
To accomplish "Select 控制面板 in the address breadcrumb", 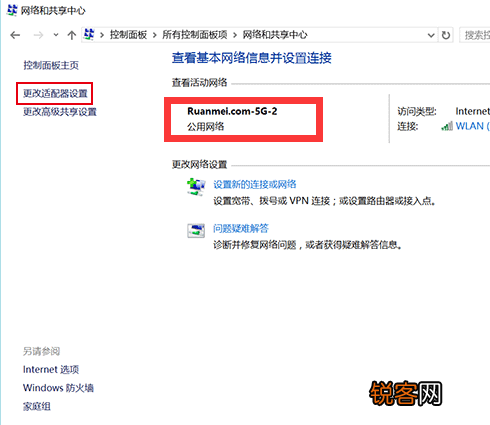I will tap(128, 35).
